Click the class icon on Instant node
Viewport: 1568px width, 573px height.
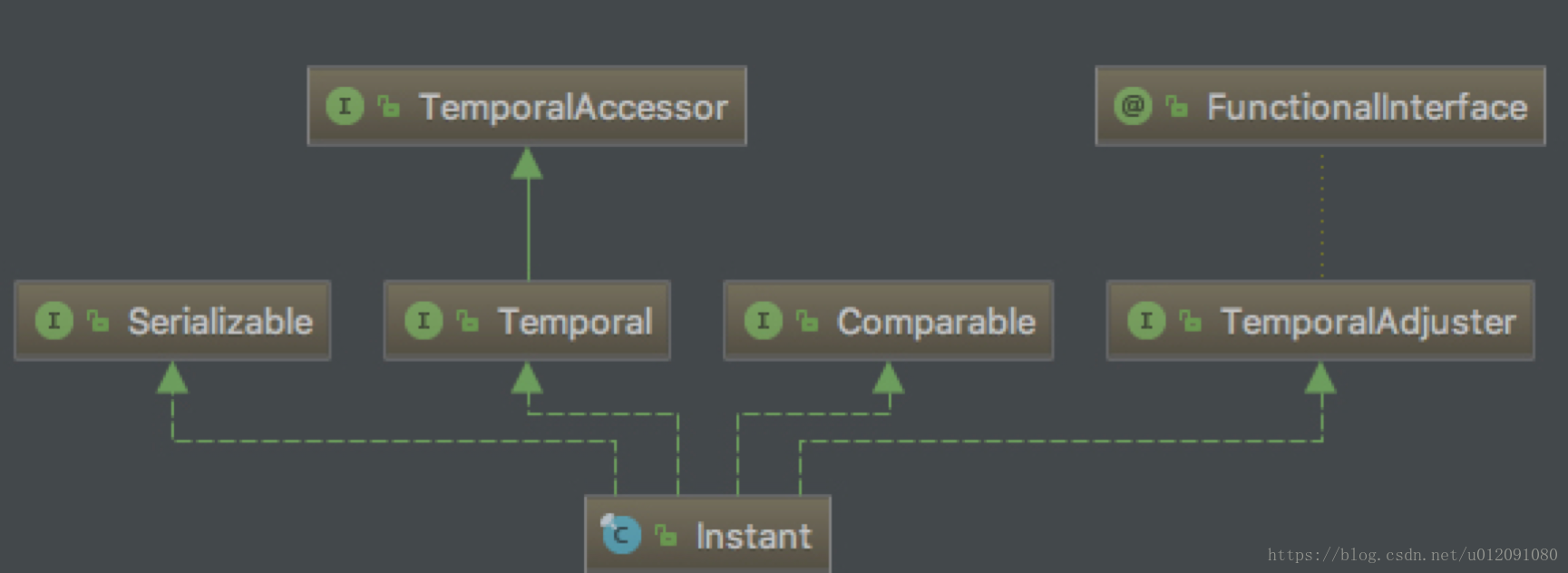[621, 535]
